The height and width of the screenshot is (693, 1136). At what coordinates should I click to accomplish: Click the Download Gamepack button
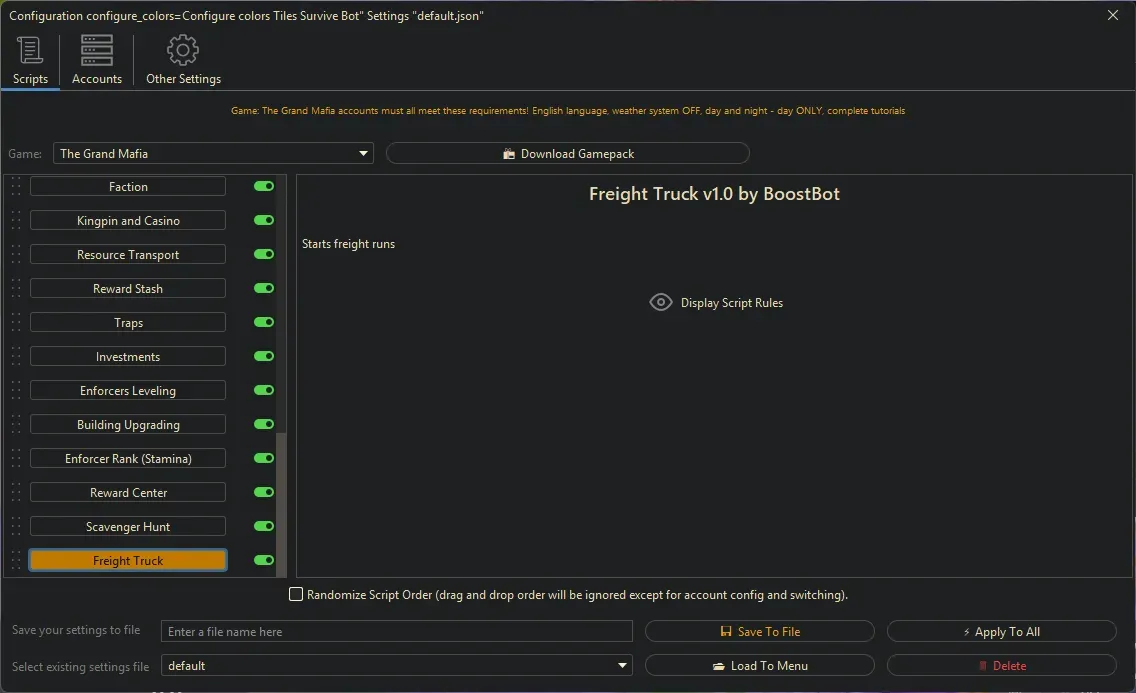[x=567, y=154]
